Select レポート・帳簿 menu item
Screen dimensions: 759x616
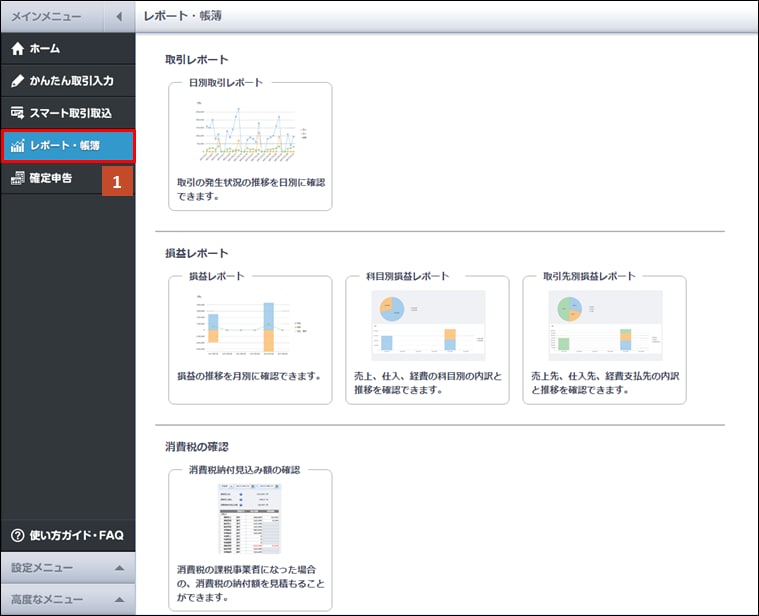click(68, 146)
